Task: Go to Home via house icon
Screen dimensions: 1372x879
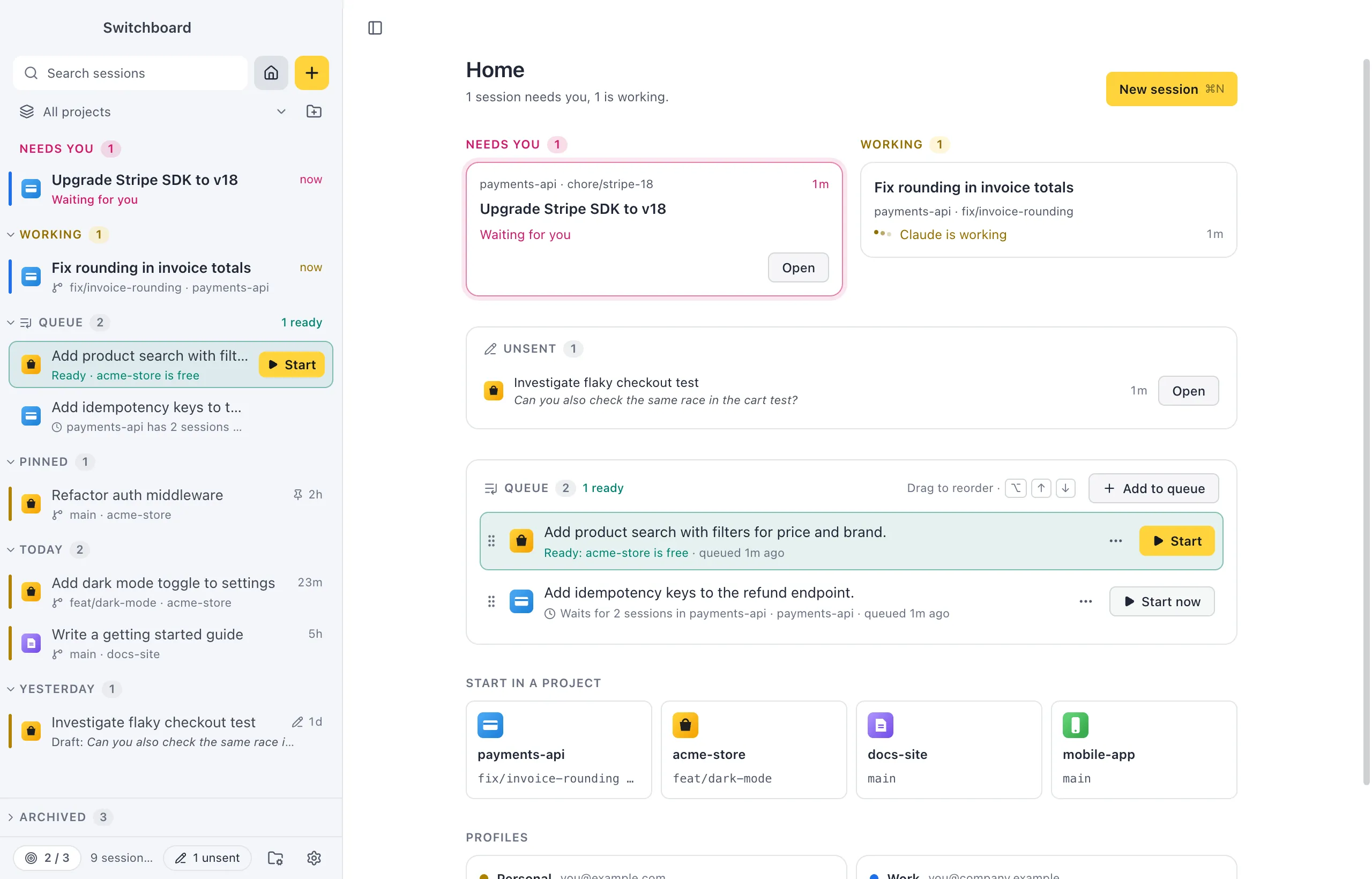Action: pos(271,73)
